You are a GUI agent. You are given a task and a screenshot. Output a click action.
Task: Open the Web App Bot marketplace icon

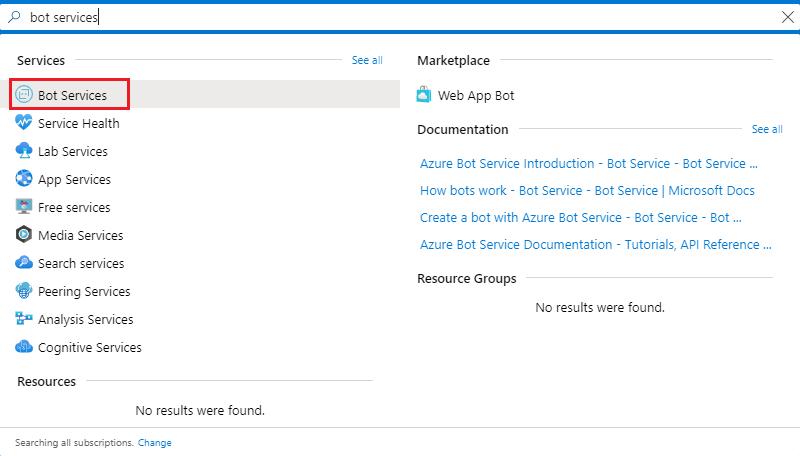coord(425,95)
